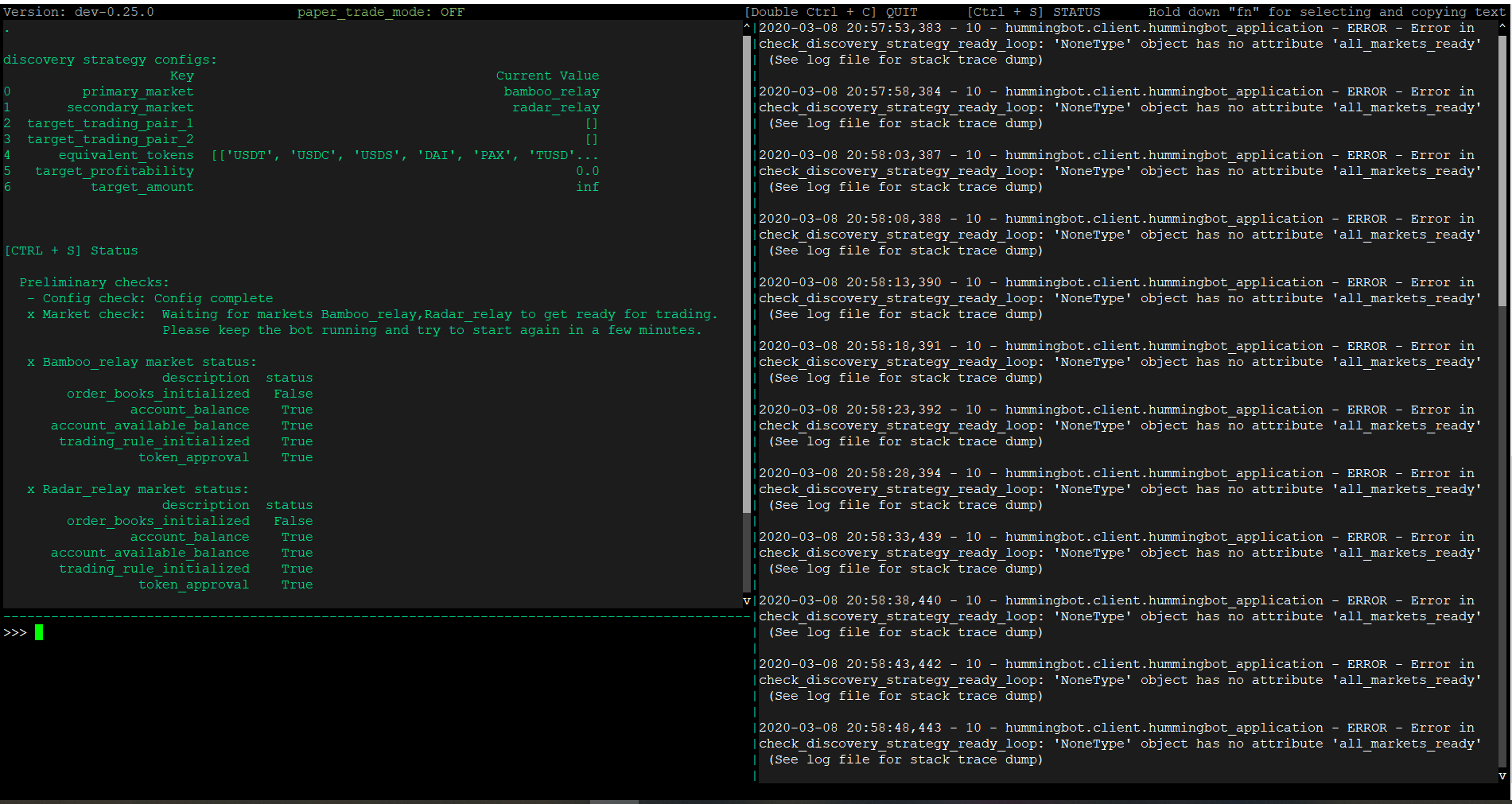1512x804 pixels.
Task: Click the log pane scroll-down arrow
Action: [1502, 775]
